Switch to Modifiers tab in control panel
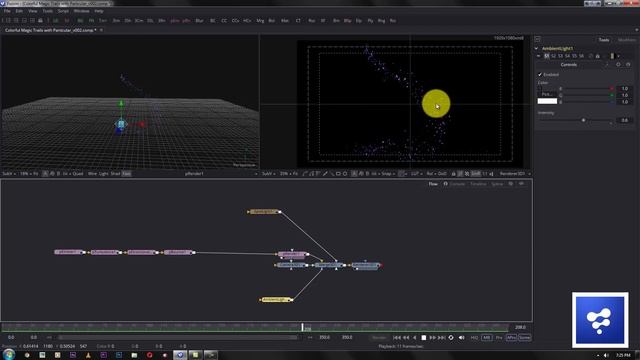The image size is (640, 360). pyautogui.click(x=627, y=40)
